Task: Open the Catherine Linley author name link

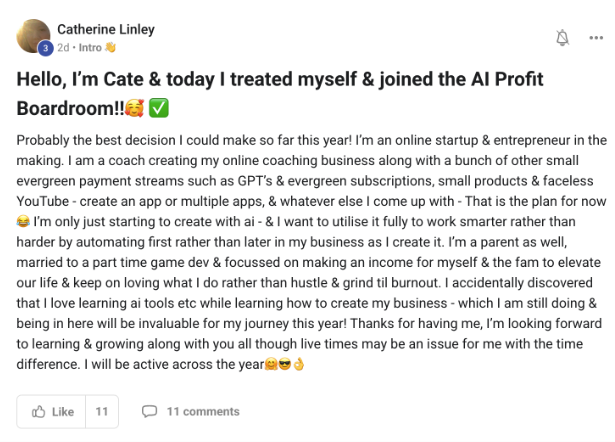Action: [104, 28]
